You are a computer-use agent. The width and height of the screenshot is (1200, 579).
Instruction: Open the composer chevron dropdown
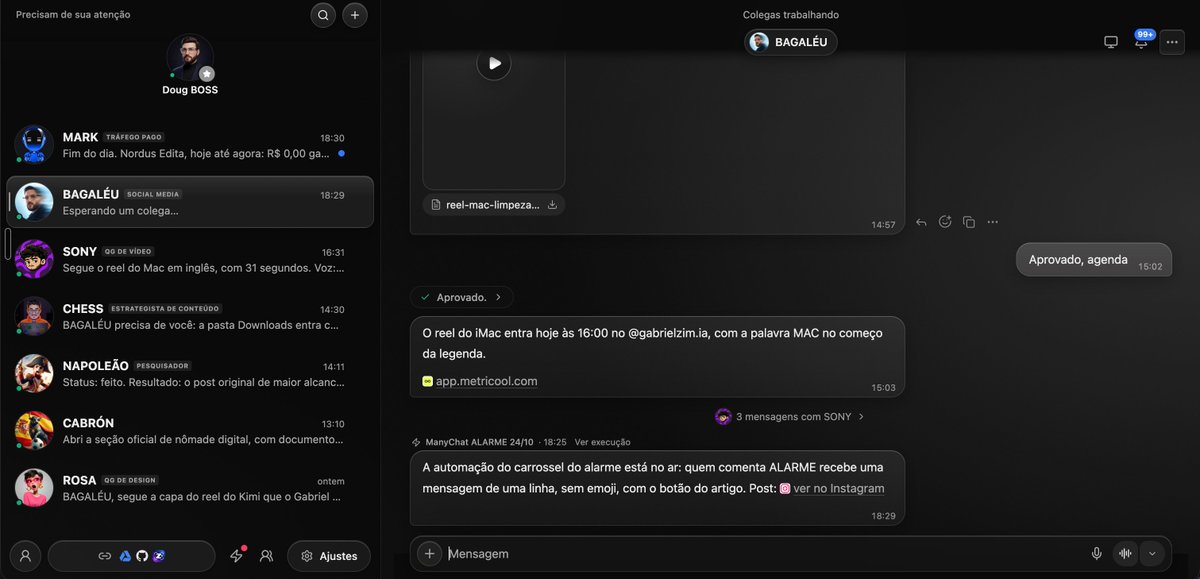pos(1152,553)
